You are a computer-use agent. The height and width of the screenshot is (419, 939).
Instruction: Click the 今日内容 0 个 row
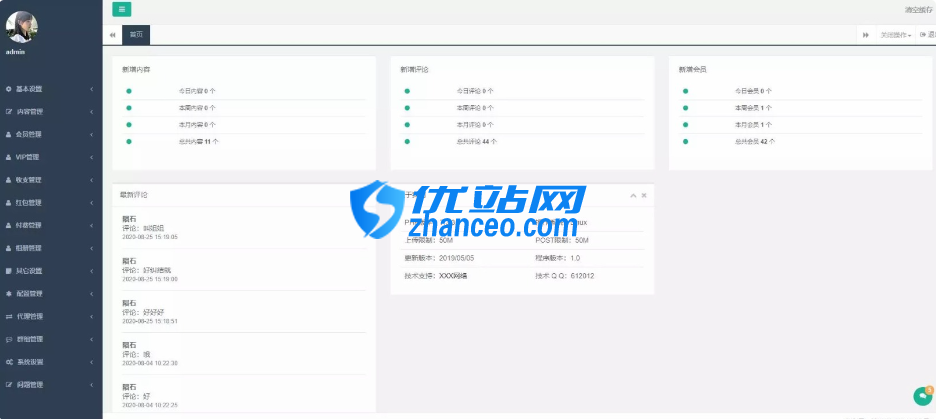tap(244, 91)
